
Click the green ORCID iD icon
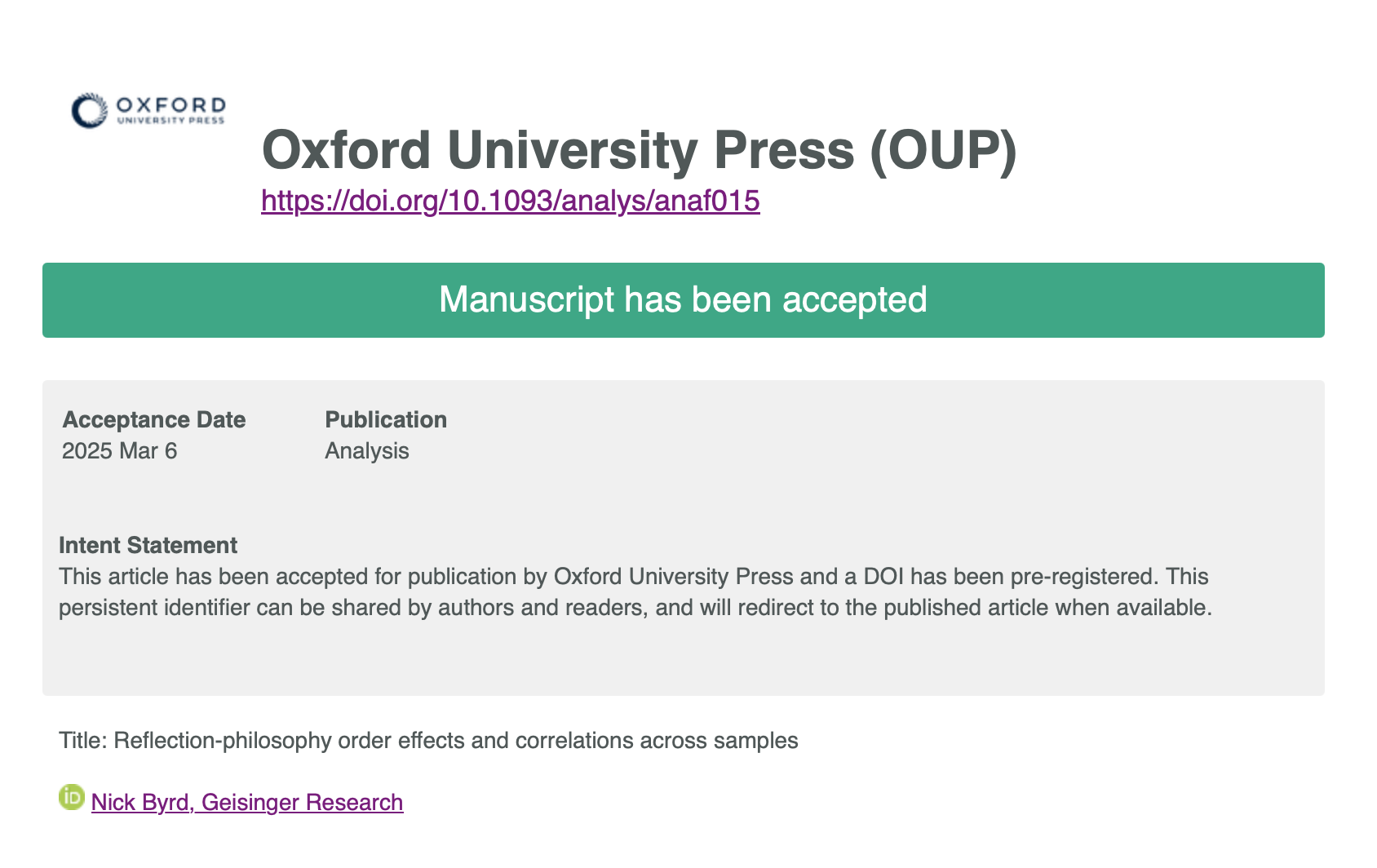click(72, 797)
